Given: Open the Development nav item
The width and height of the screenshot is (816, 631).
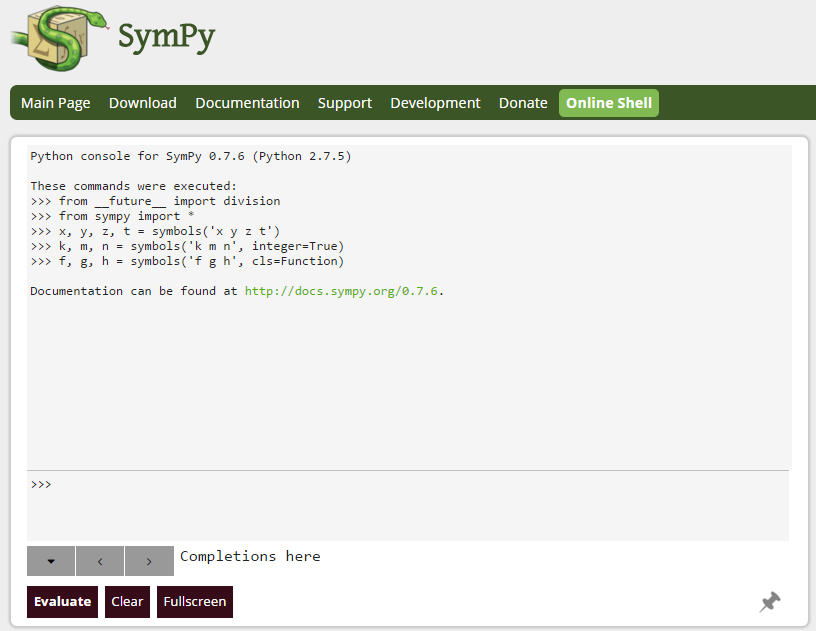Looking at the screenshot, I should pos(435,103).
